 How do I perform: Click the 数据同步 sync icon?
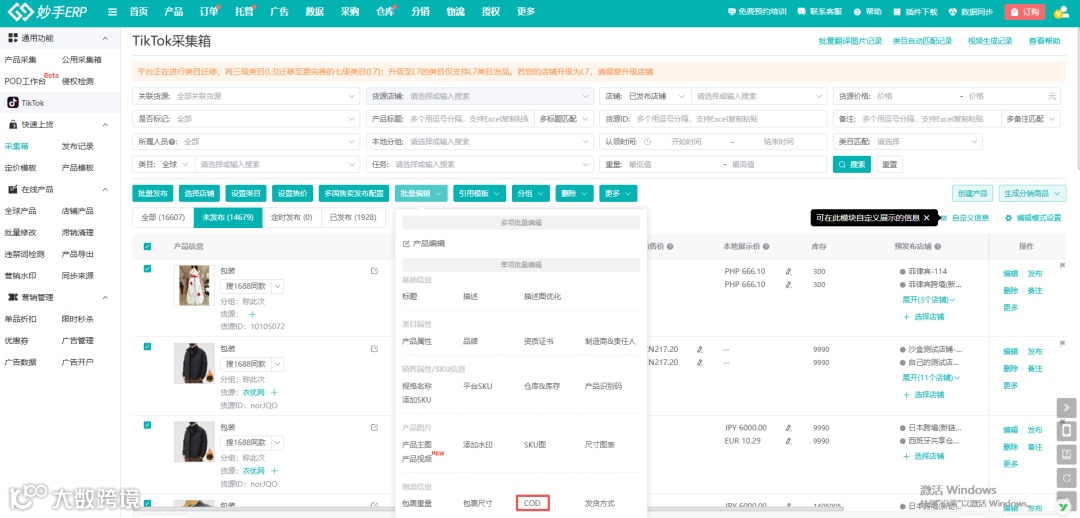tap(953, 12)
